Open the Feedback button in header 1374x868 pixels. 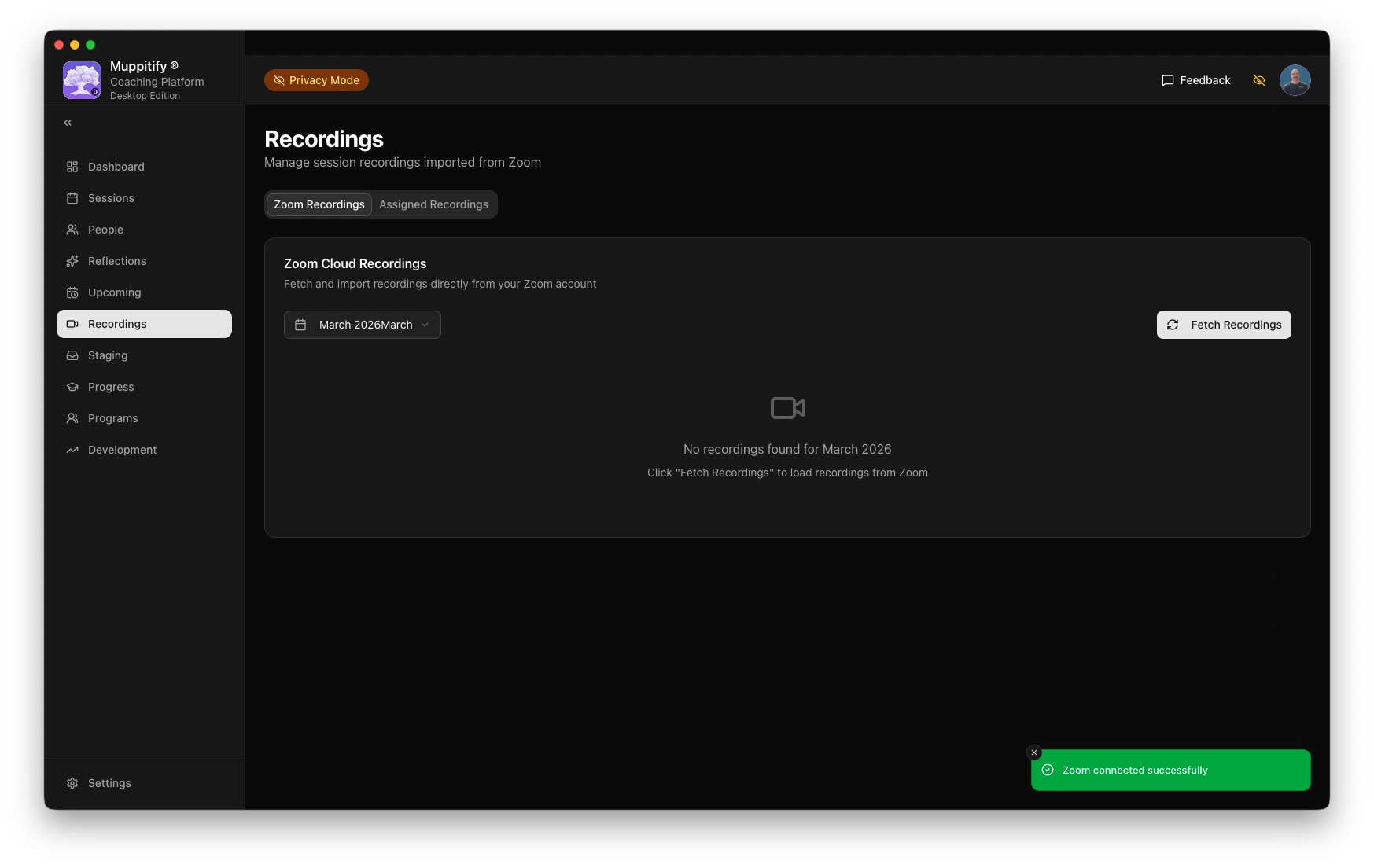pyautogui.click(x=1195, y=80)
